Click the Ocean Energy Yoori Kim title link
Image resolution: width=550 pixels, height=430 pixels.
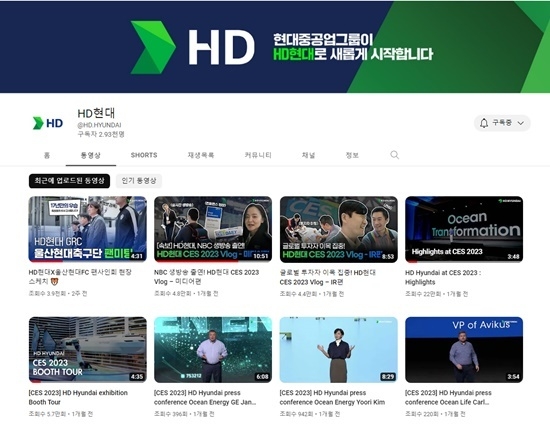pos(332,397)
